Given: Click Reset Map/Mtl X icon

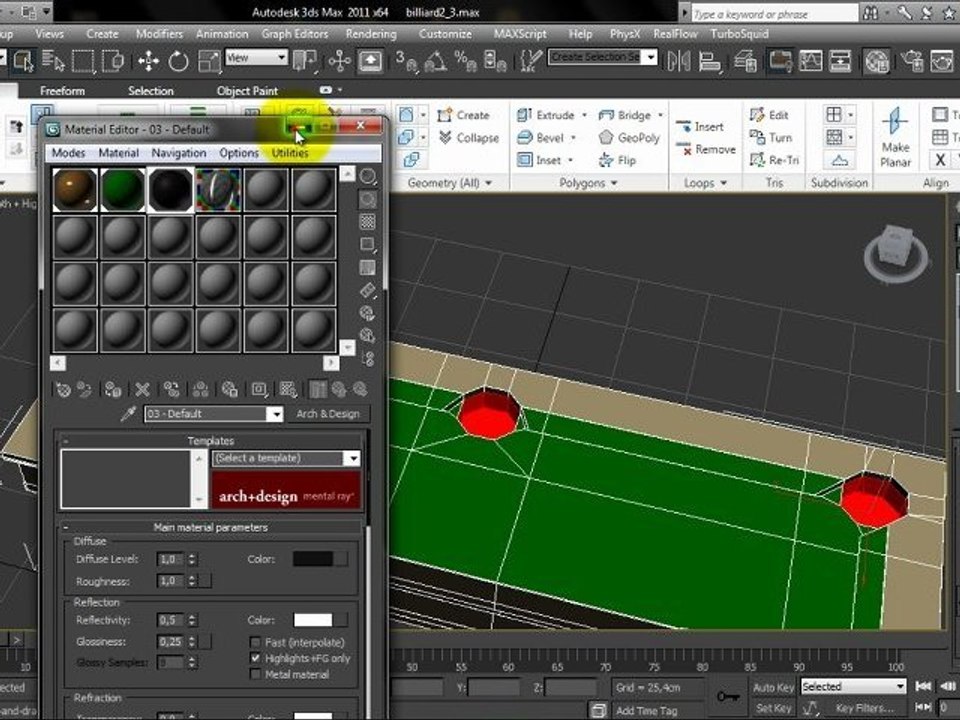Looking at the screenshot, I should click(142, 389).
